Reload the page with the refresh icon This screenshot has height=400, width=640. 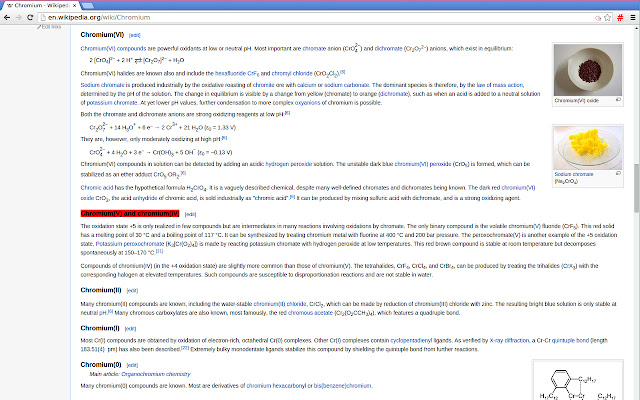pos(30,18)
